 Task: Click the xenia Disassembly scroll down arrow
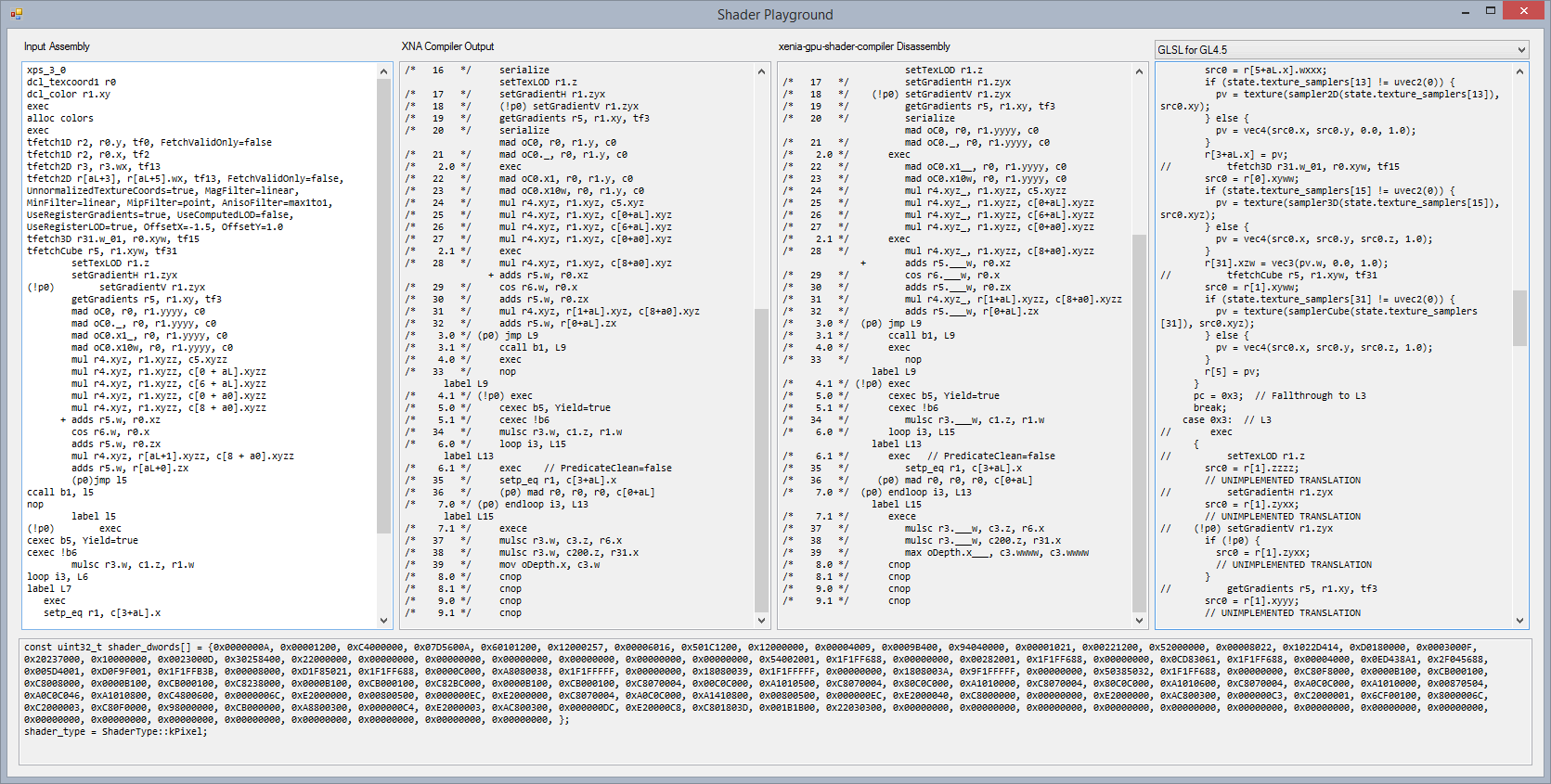(x=1140, y=621)
